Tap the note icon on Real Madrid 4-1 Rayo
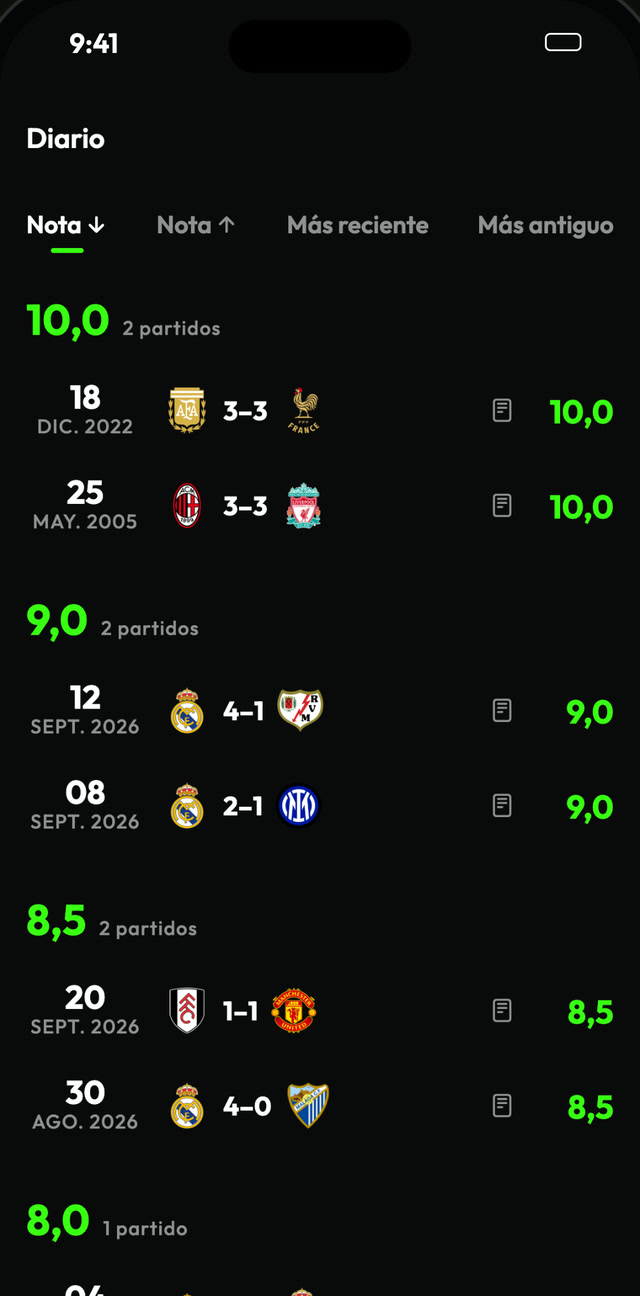 (x=502, y=710)
